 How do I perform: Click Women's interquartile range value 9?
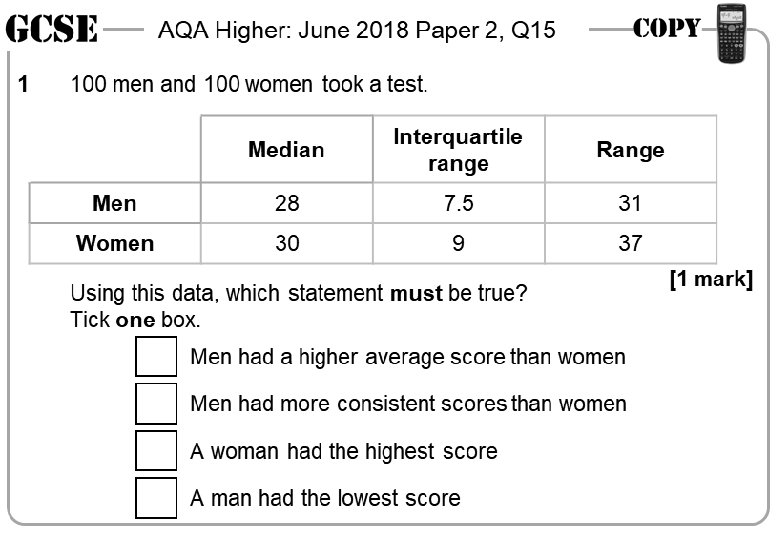coord(458,243)
